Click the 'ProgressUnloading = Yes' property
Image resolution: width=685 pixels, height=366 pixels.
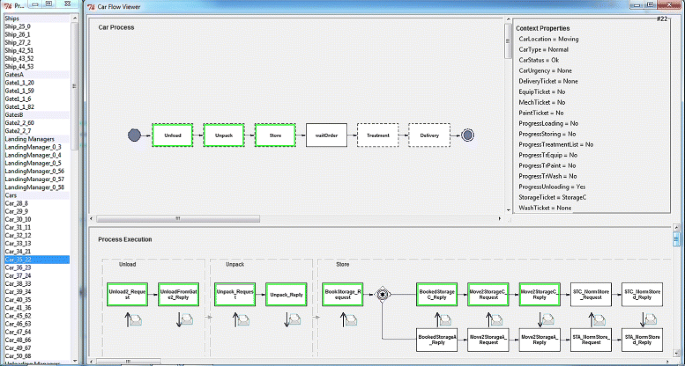[x=552, y=187]
